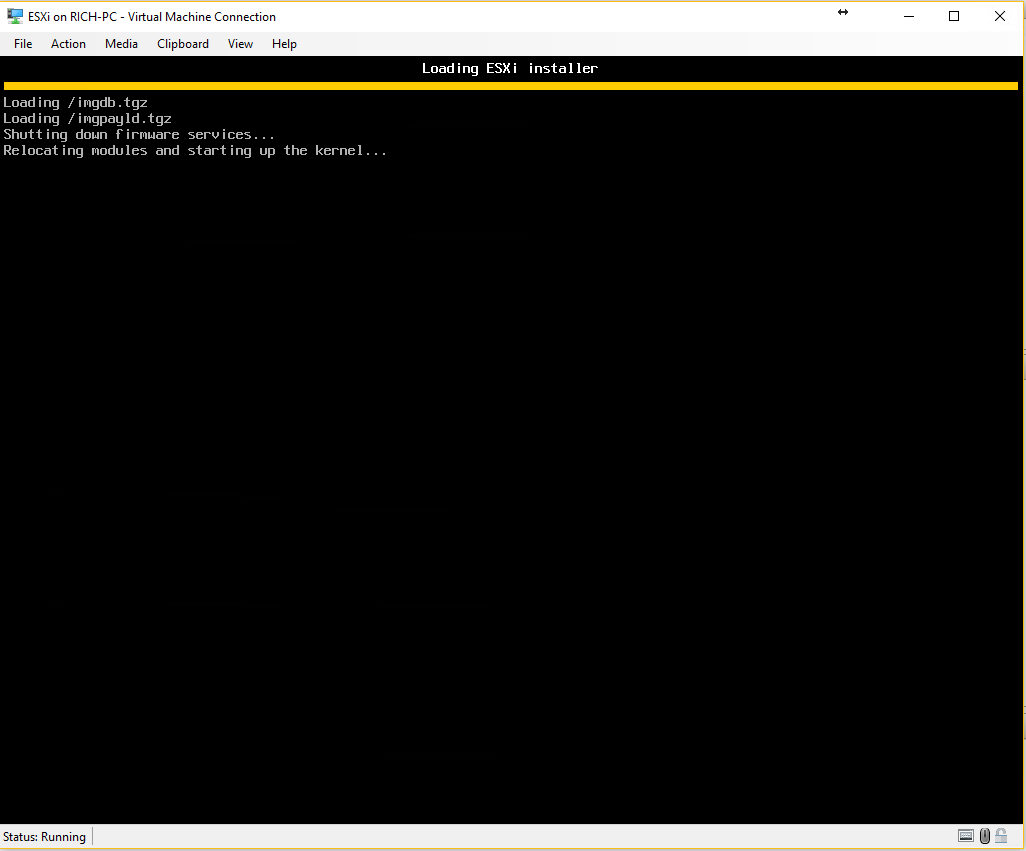Image resolution: width=1026 pixels, height=851 pixels.
Task: Open the View menu
Action: click(240, 44)
